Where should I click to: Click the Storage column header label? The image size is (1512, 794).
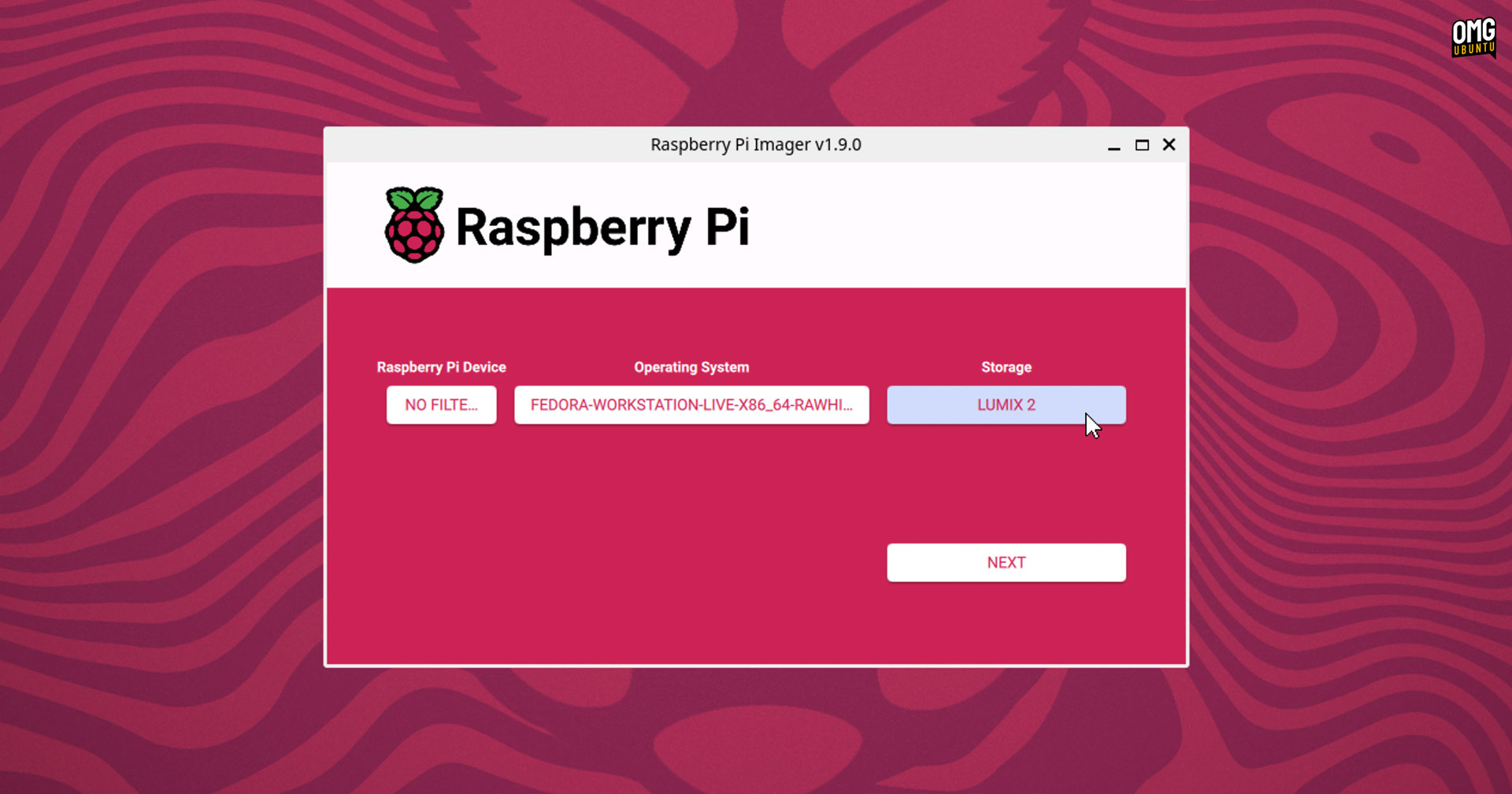tap(1006, 367)
